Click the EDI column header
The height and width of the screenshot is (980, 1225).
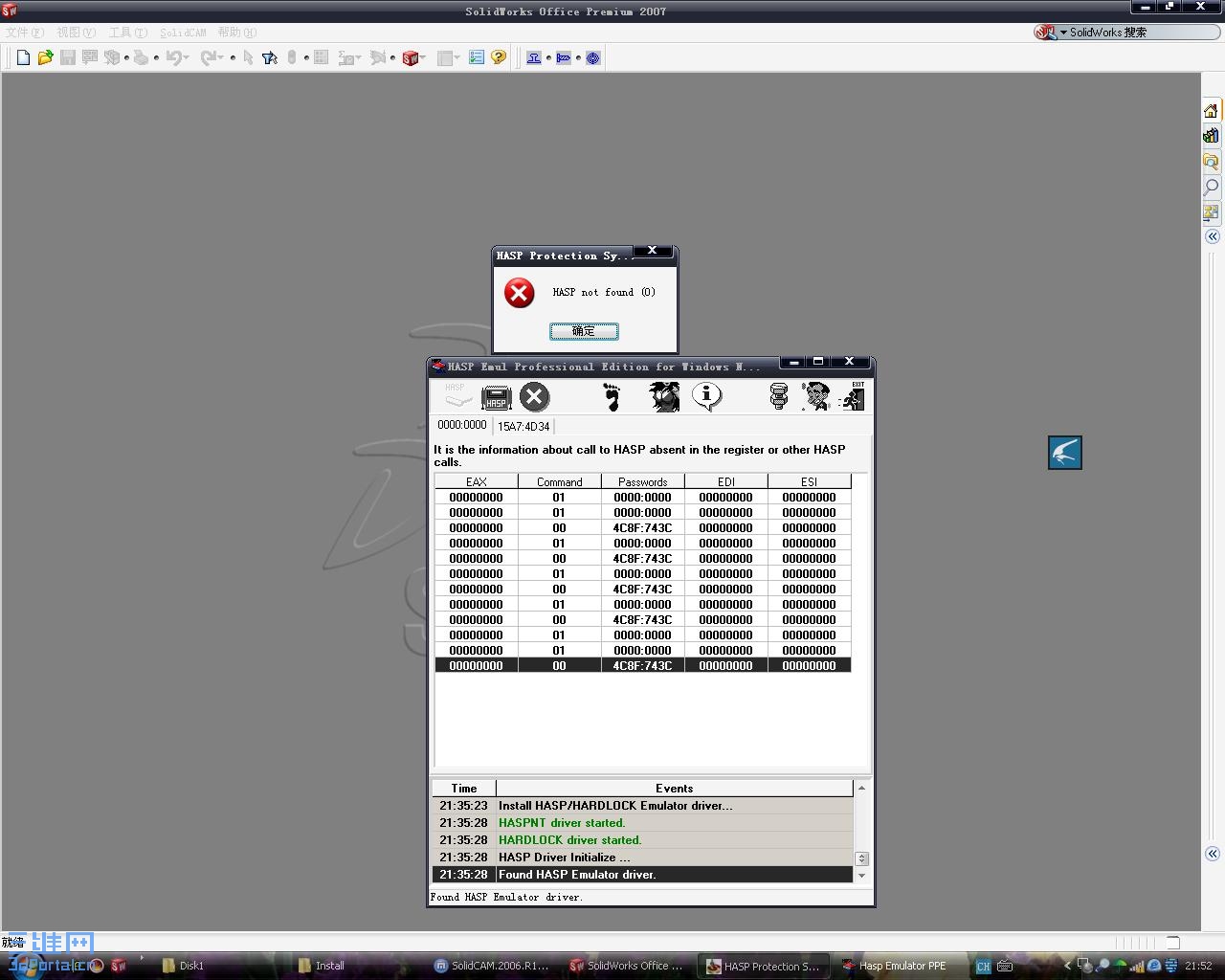726,481
